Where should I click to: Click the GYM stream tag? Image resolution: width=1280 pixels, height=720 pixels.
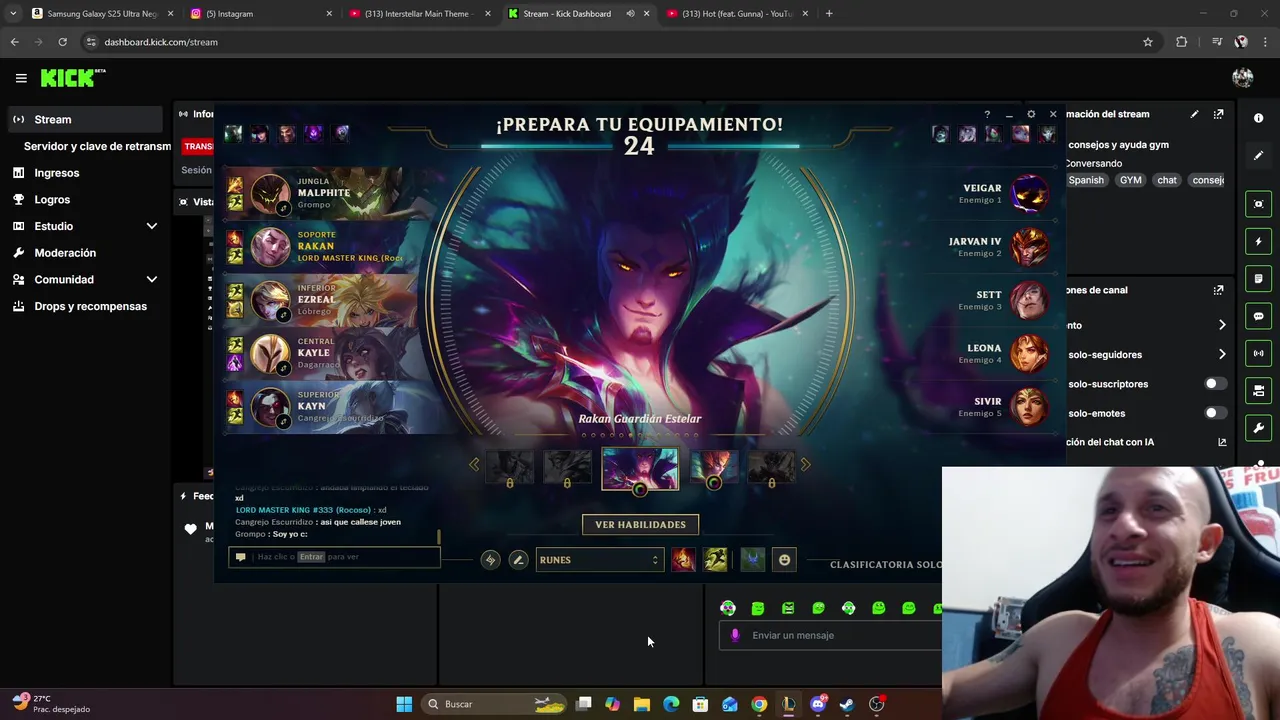tap(1131, 180)
